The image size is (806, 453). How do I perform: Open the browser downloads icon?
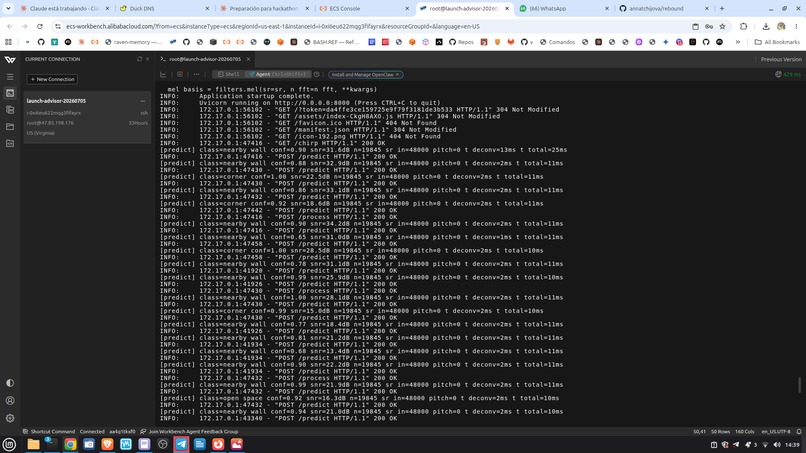point(766,26)
